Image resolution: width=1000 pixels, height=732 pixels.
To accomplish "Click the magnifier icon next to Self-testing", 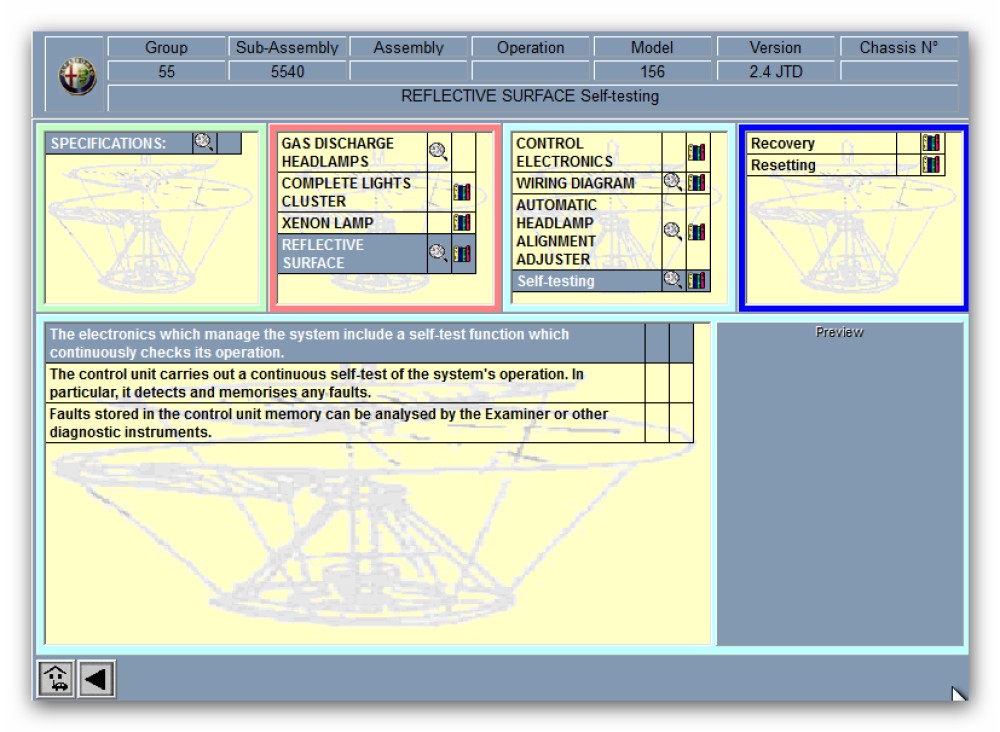I will pyautogui.click(x=673, y=281).
